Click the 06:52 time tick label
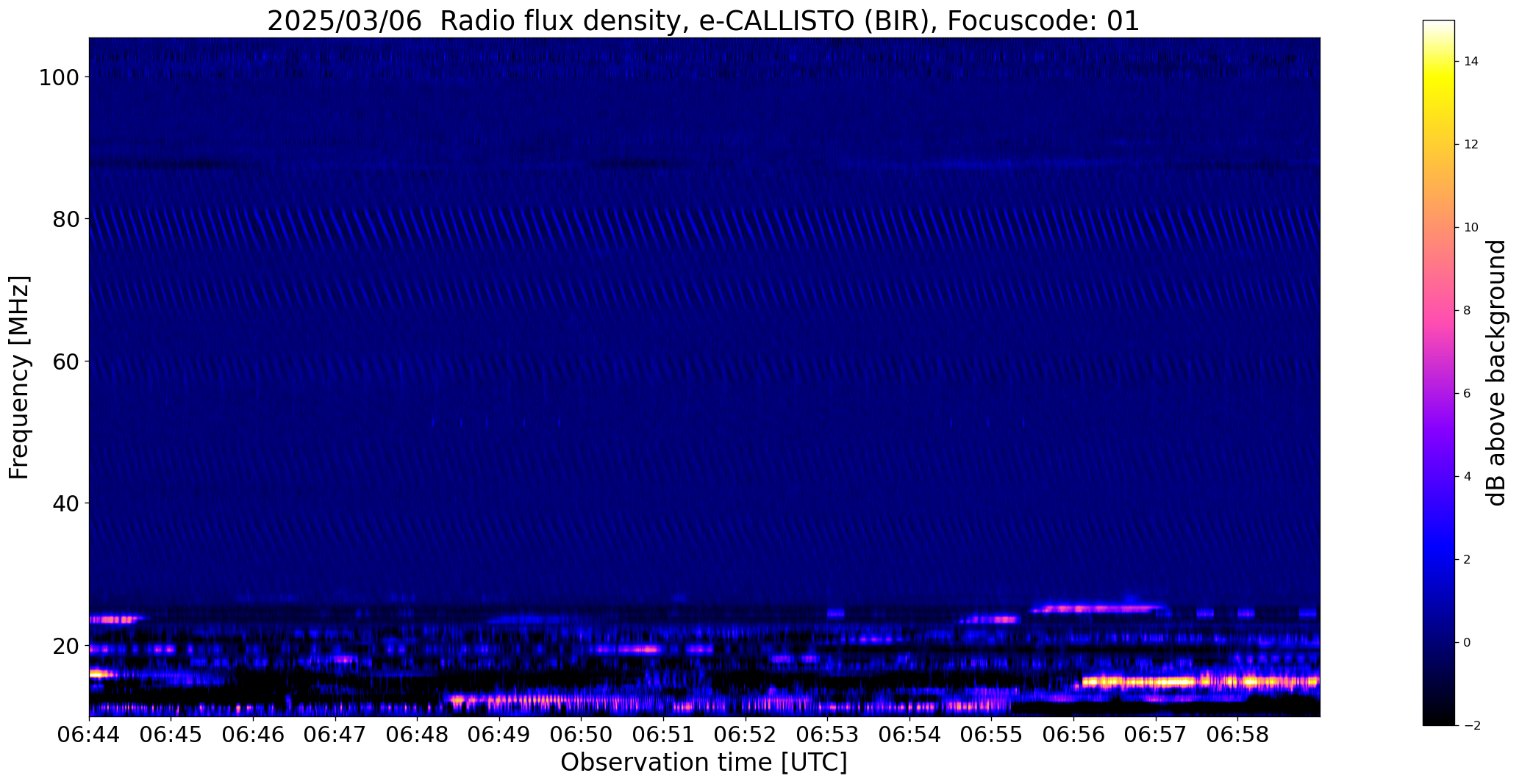 [745, 735]
